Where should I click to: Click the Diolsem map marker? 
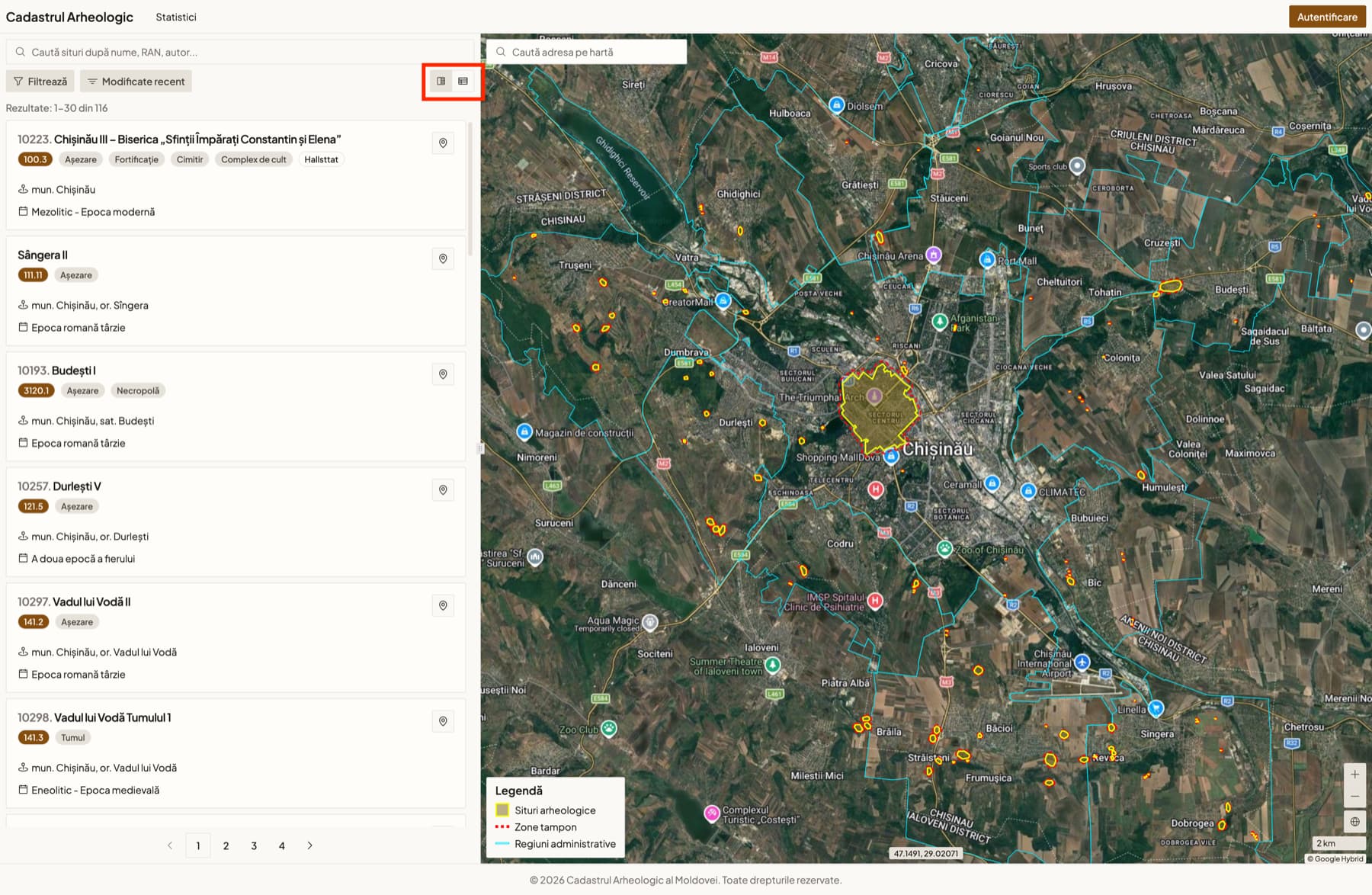837,104
